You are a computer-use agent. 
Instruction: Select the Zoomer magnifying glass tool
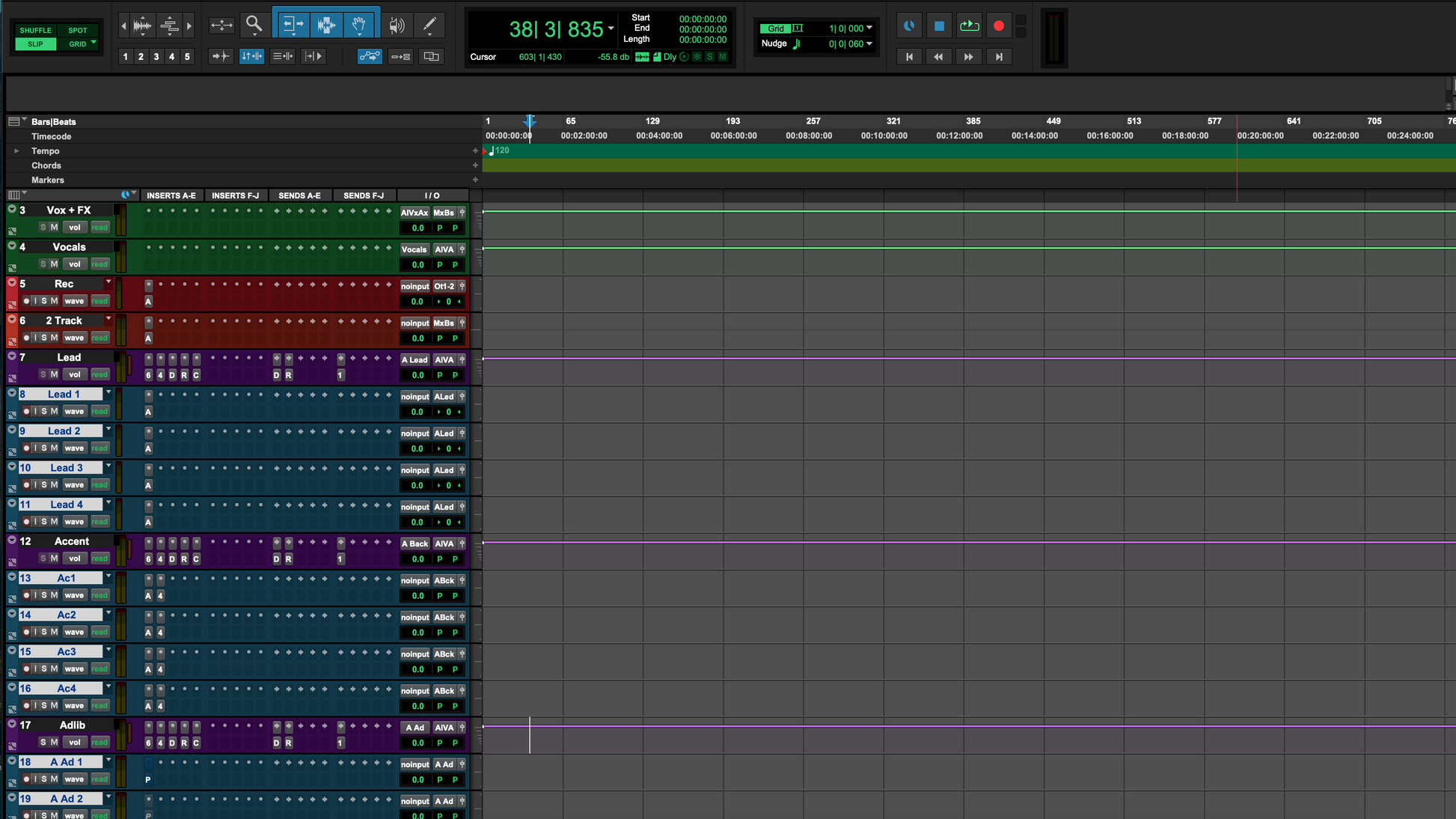click(254, 25)
